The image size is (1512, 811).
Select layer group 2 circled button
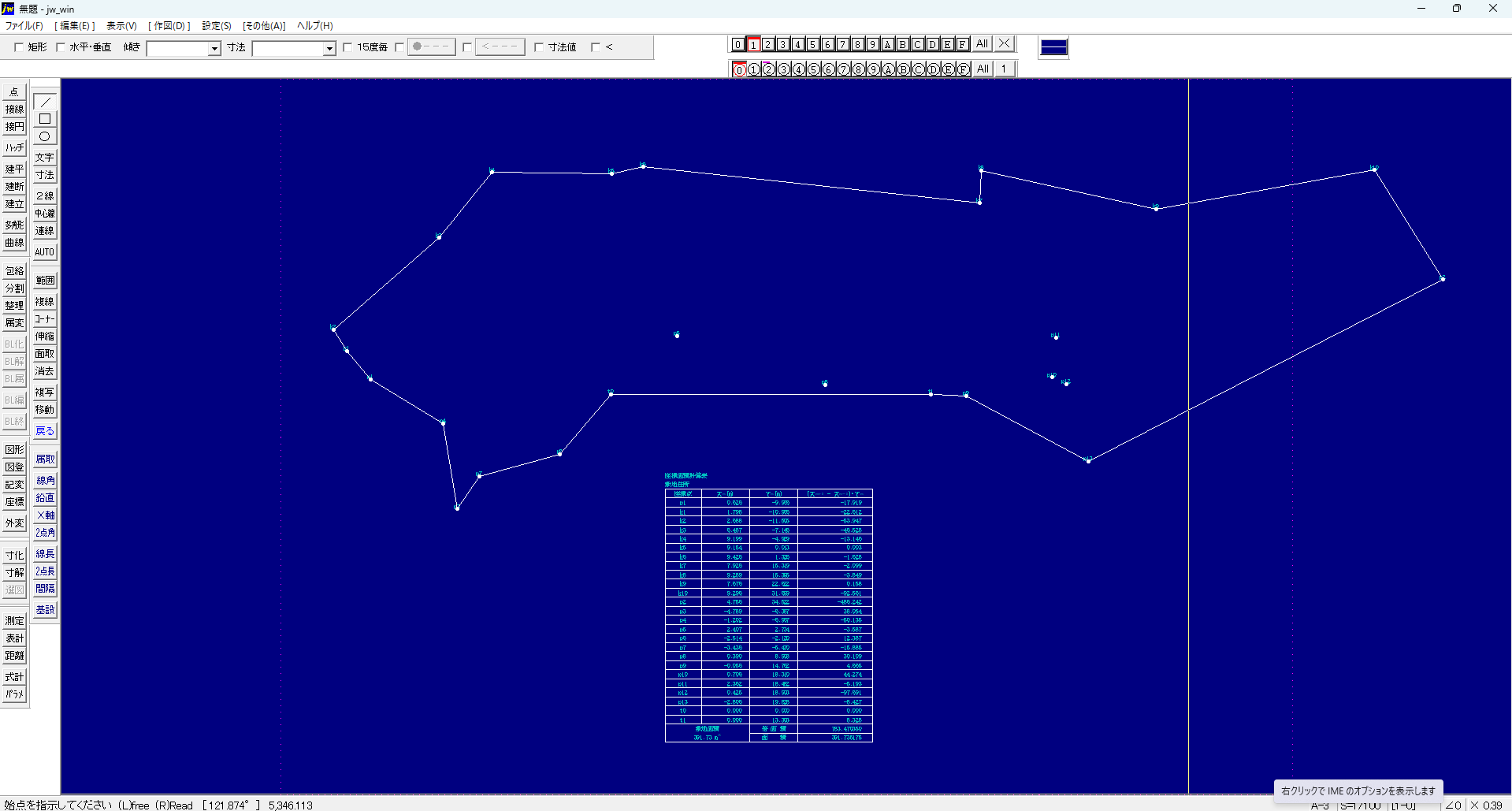pos(769,69)
